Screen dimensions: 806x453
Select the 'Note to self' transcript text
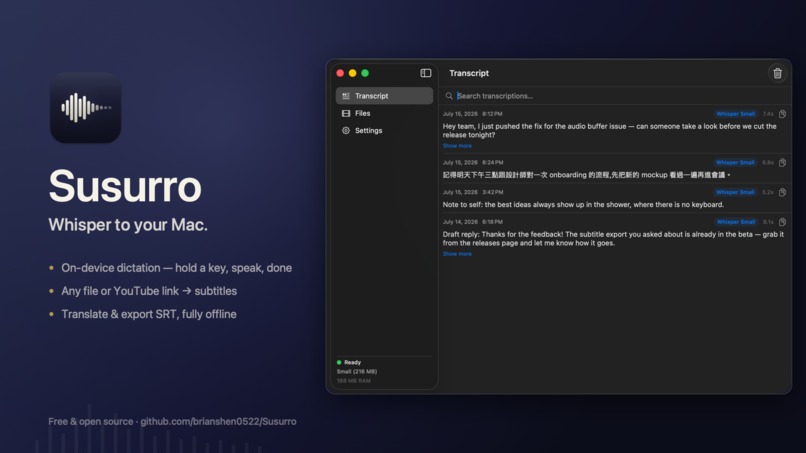click(583, 205)
